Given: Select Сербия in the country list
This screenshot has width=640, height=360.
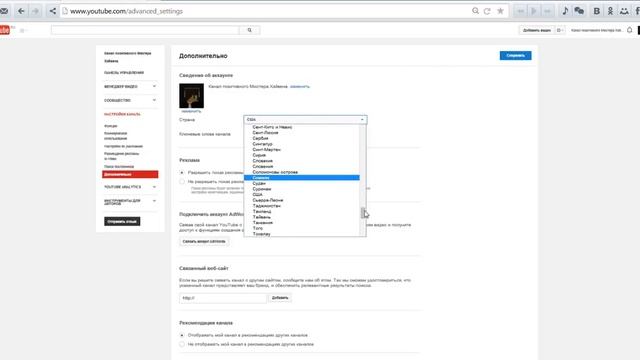Looking at the screenshot, I should tap(302, 138).
